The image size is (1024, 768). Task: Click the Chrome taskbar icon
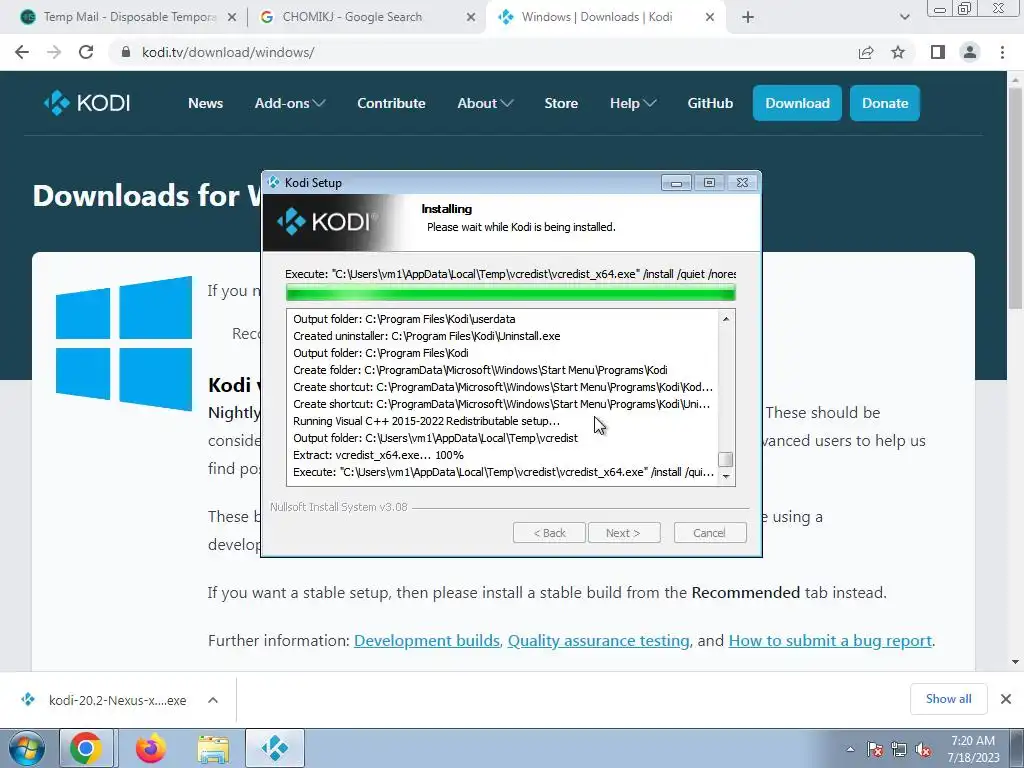pyautogui.click(x=86, y=748)
